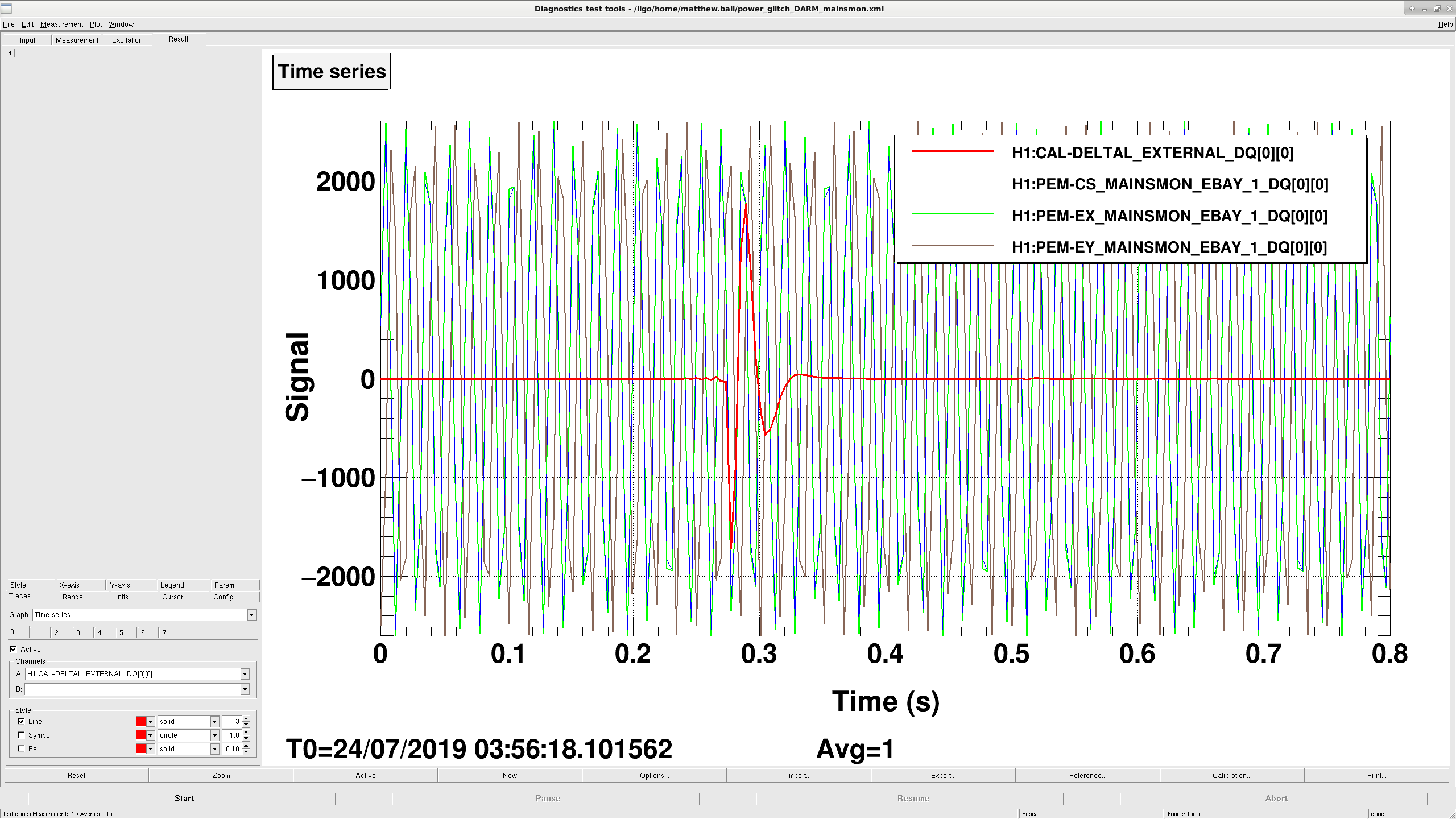The height and width of the screenshot is (819, 1456).
Task: Uncheck the Active trace checkbox
Action: (13, 649)
